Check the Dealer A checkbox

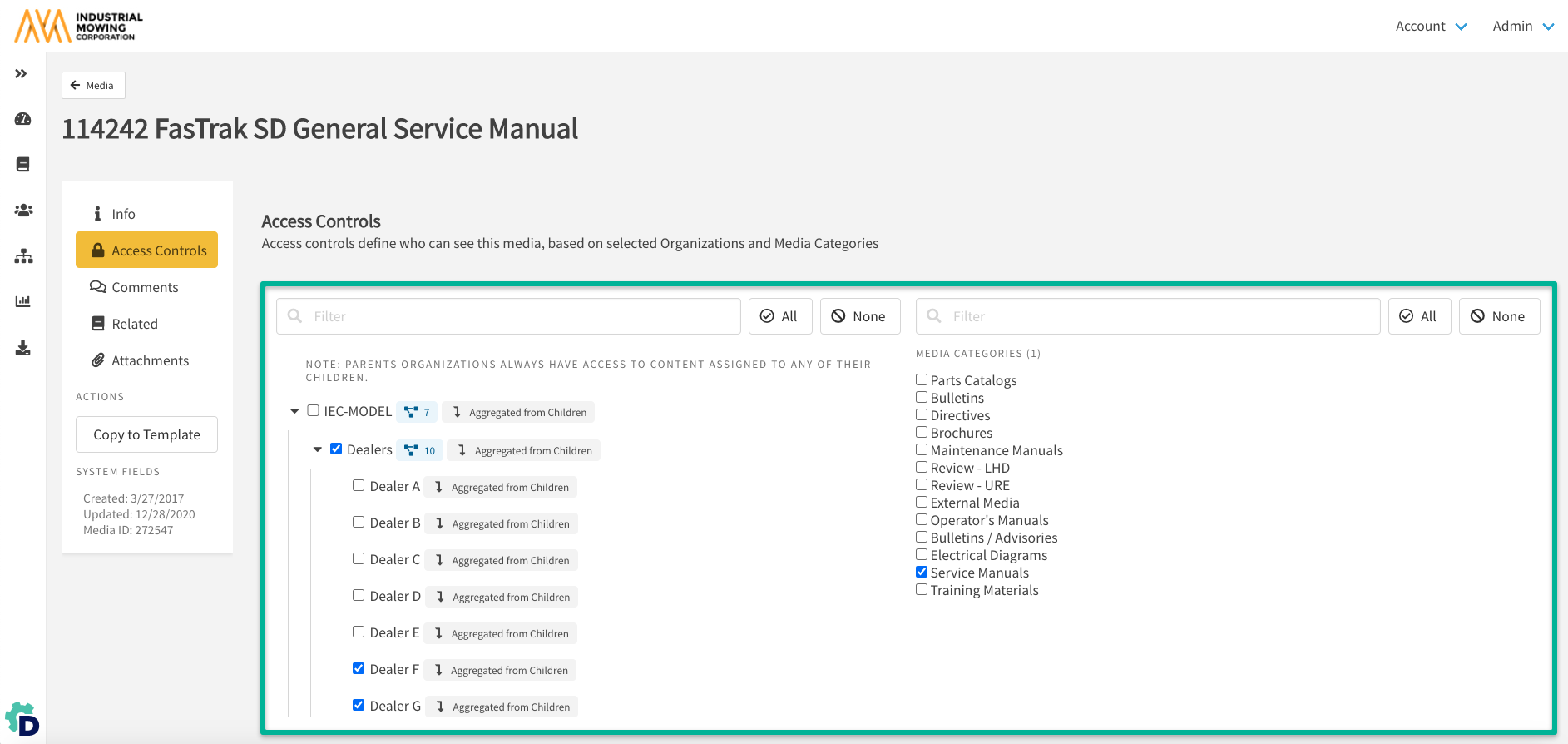click(359, 485)
